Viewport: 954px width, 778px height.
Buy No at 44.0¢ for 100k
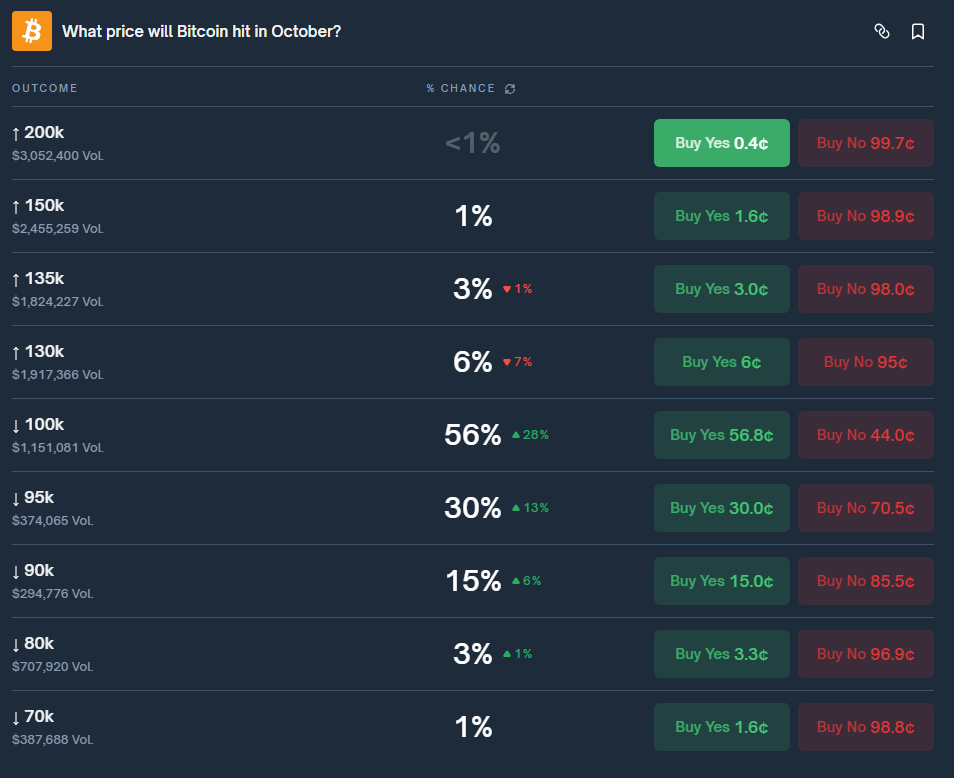coord(865,435)
